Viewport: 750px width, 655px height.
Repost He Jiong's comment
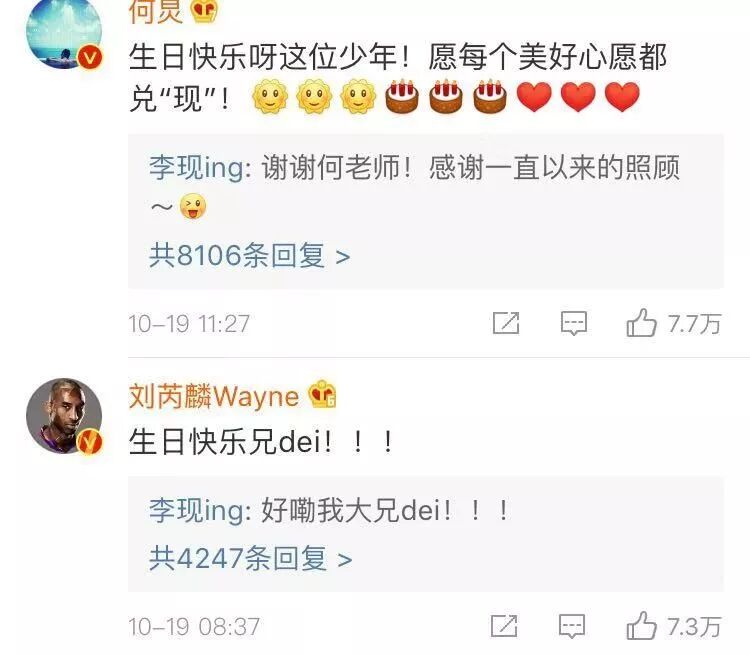[x=506, y=323]
